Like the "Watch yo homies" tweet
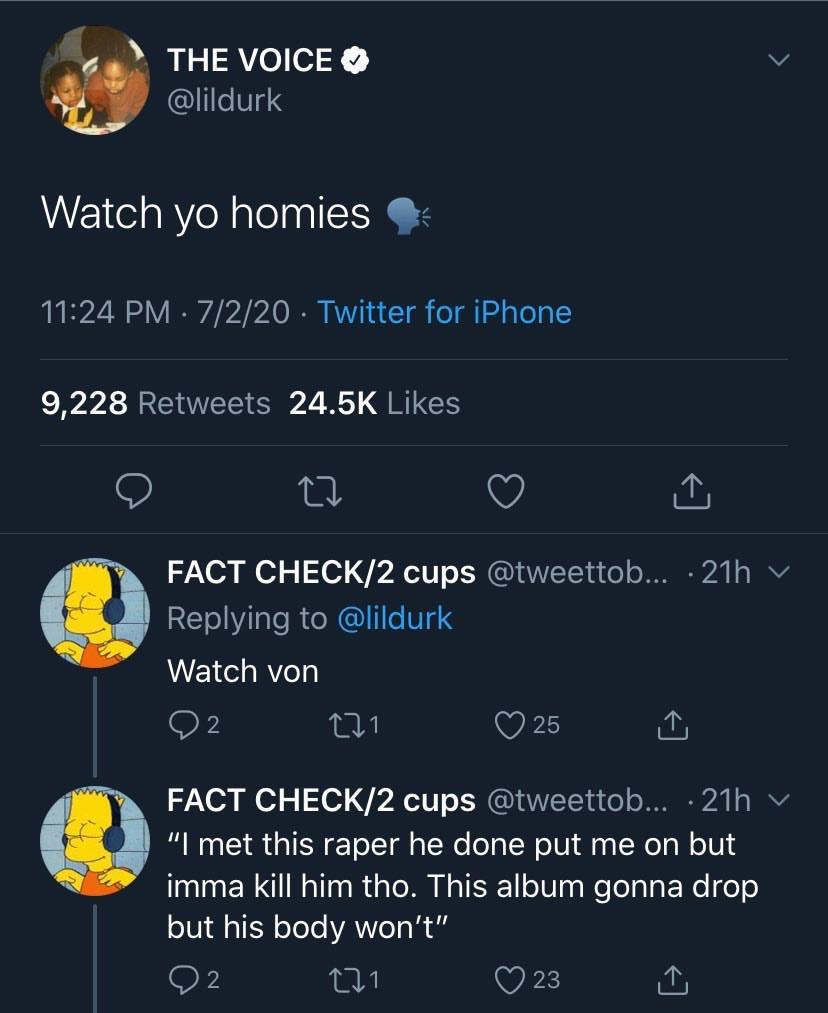Image resolution: width=828 pixels, height=1013 pixels. tap(505, 490)
